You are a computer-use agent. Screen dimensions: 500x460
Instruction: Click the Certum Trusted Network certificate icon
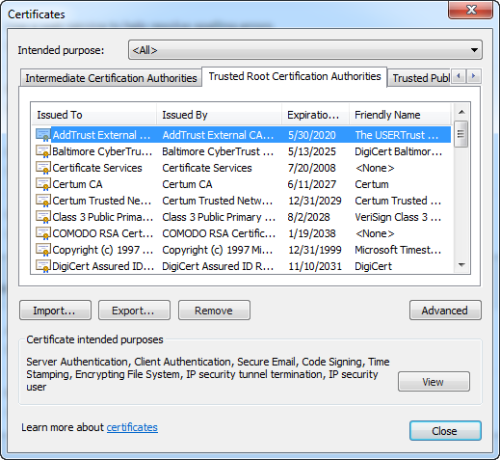43,200
